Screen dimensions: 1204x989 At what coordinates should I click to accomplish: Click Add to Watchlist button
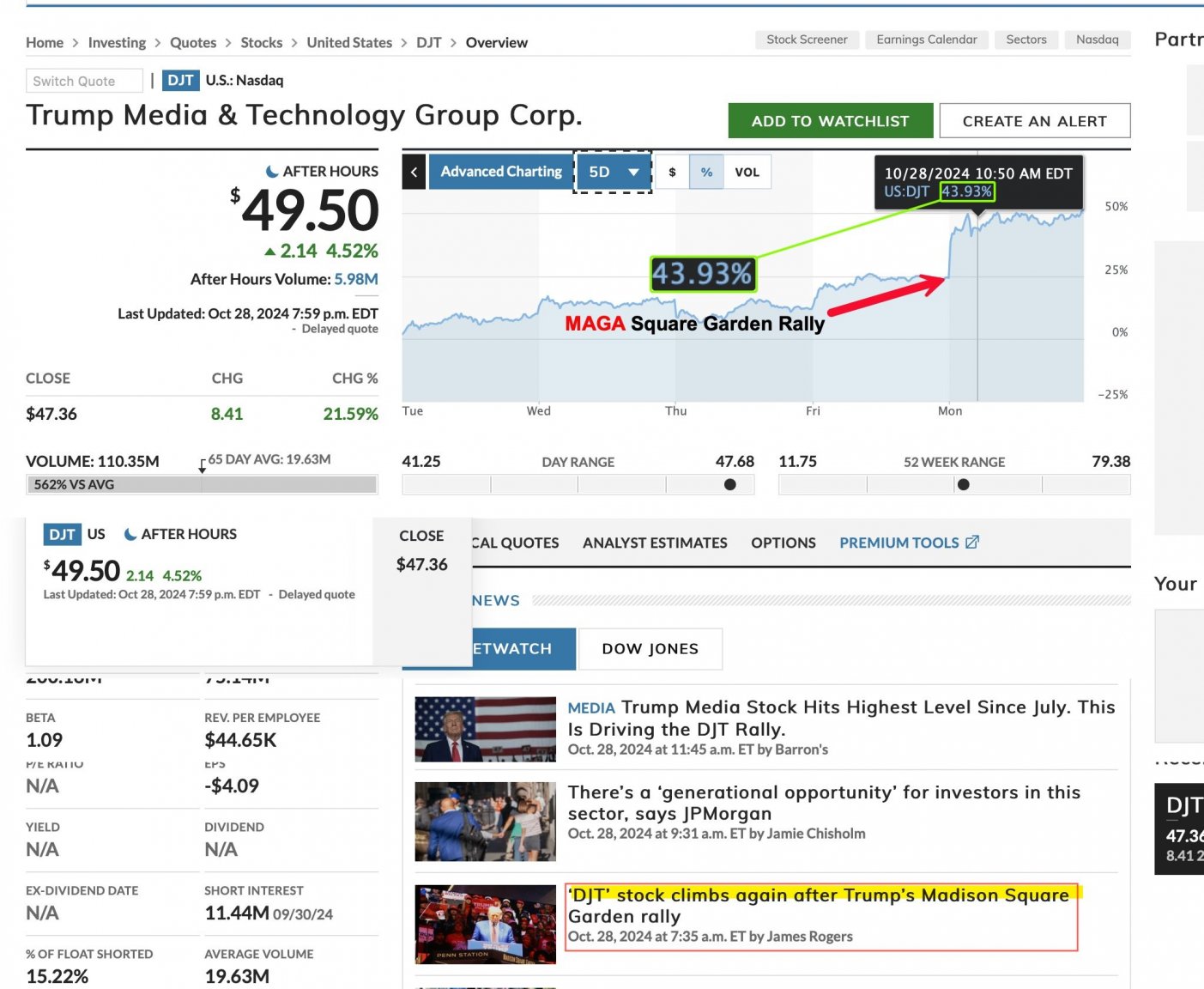[x=830, y=121]
